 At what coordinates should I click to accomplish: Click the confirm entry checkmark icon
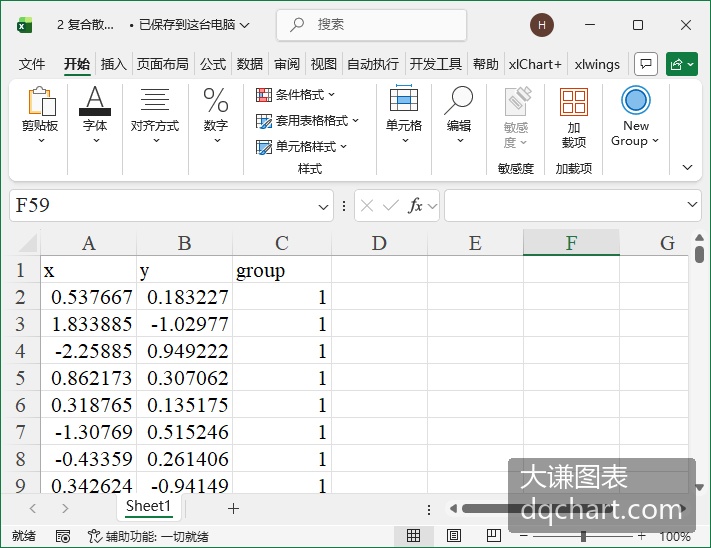[x=390, y=206]
